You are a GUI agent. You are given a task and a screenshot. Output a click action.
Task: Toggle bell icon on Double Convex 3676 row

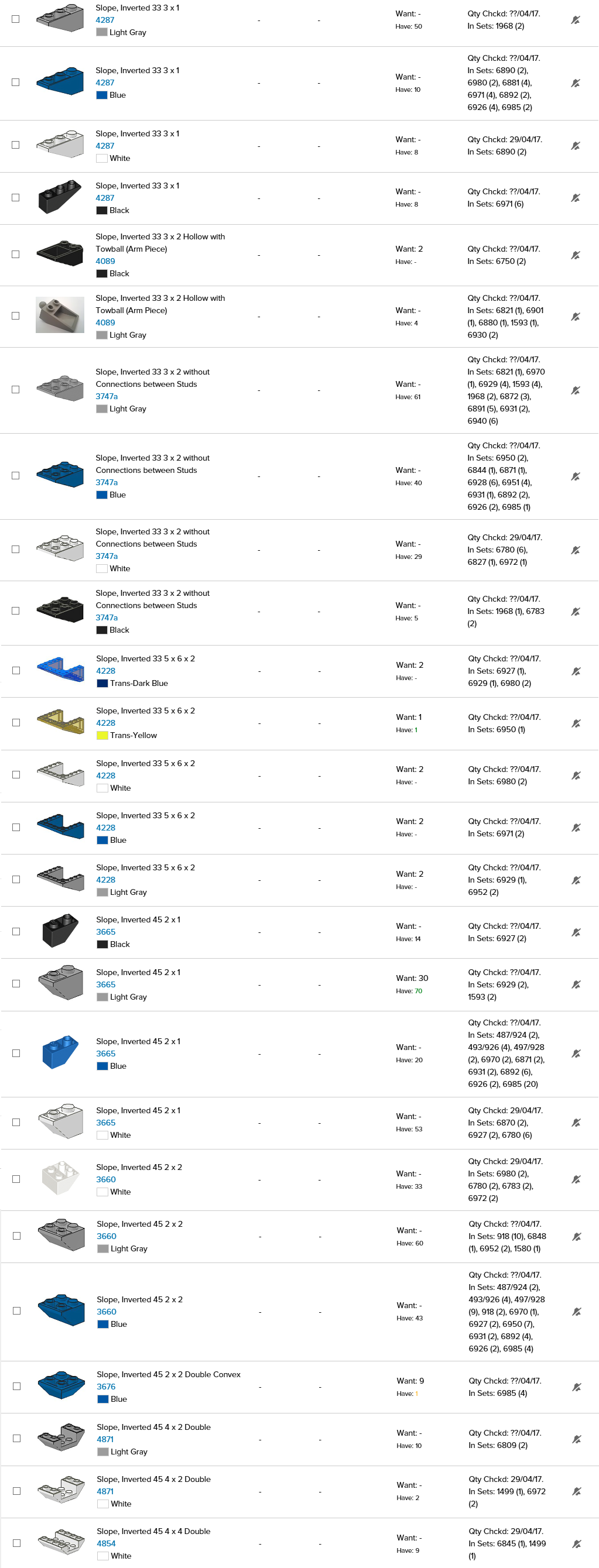577,1387
